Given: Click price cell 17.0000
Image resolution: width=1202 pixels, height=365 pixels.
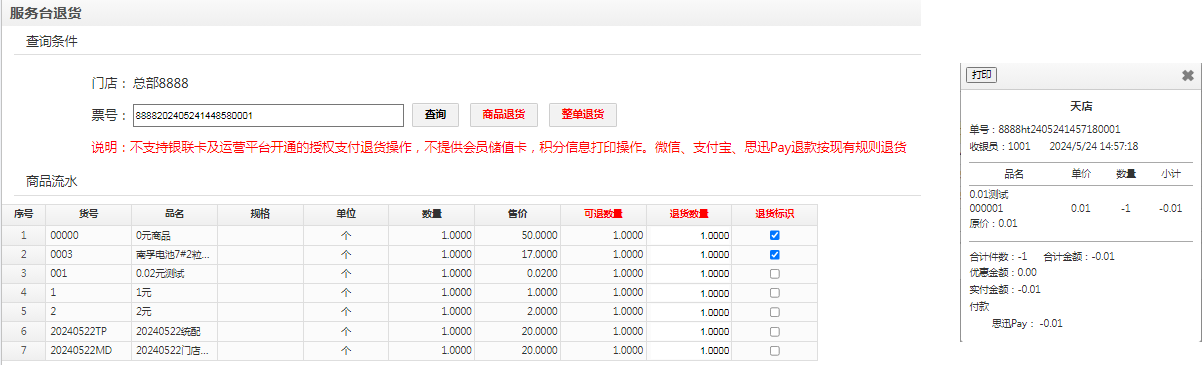Looking at the screenshot, I should [518, 254].
